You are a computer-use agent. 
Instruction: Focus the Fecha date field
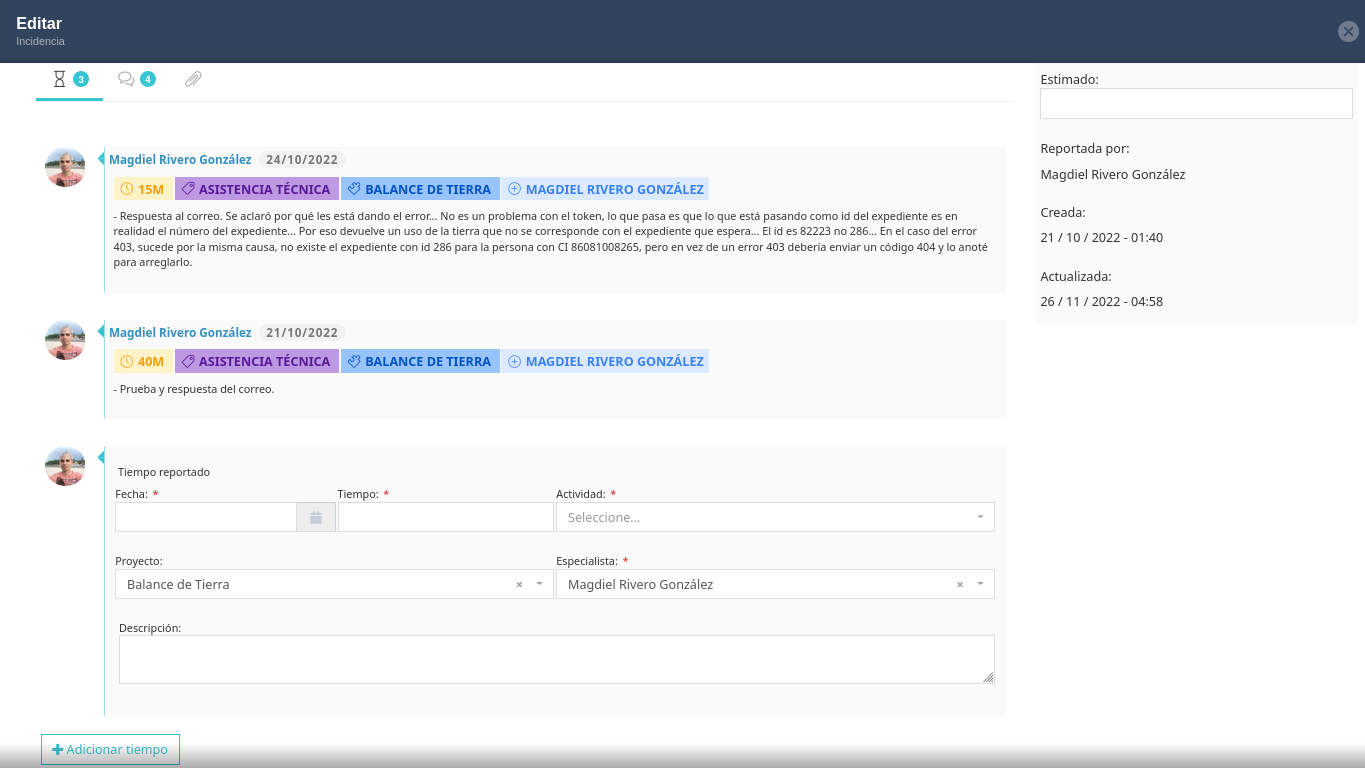206,517
